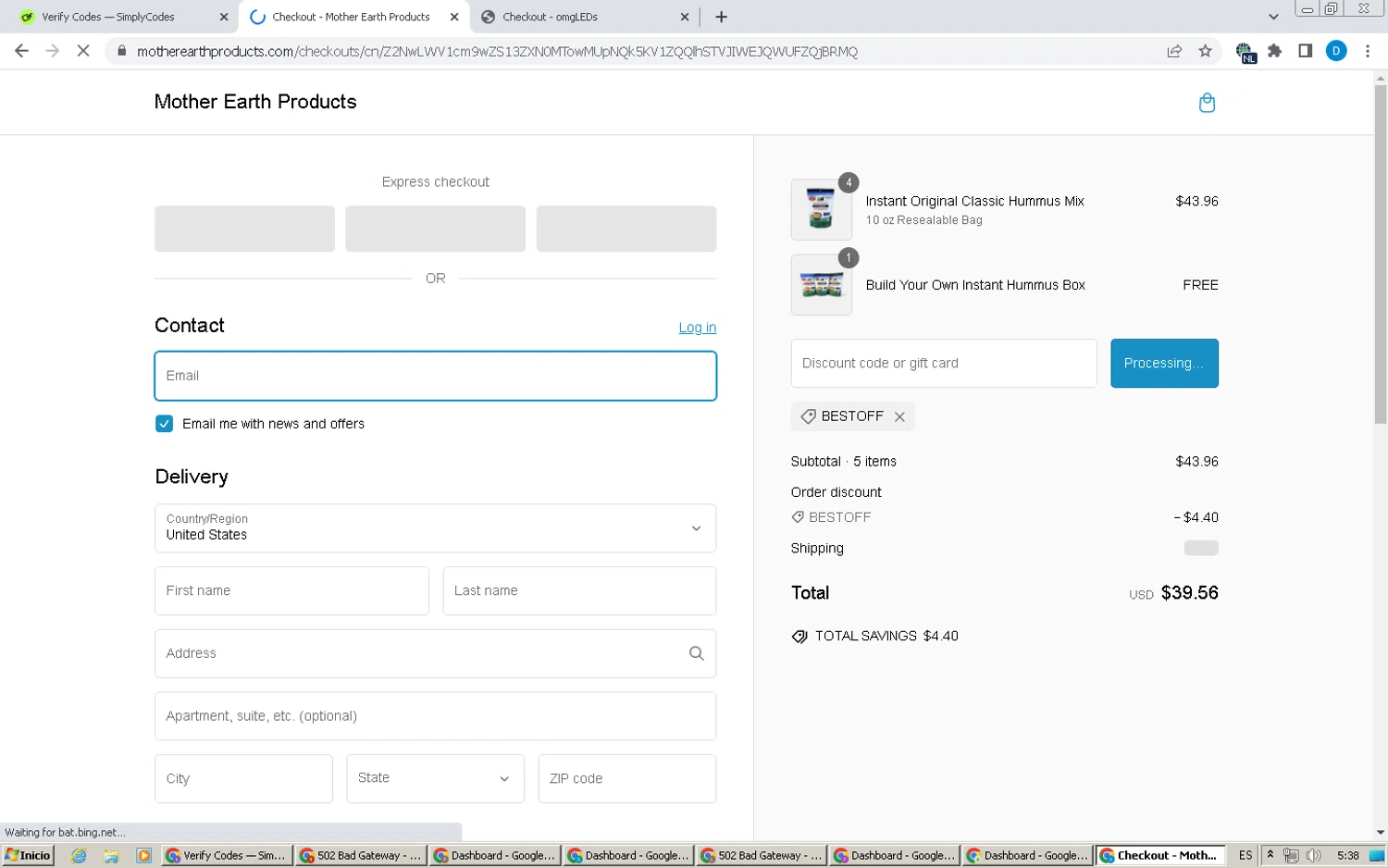
Task: Focus the Email input field
Action: pos(435,376)
